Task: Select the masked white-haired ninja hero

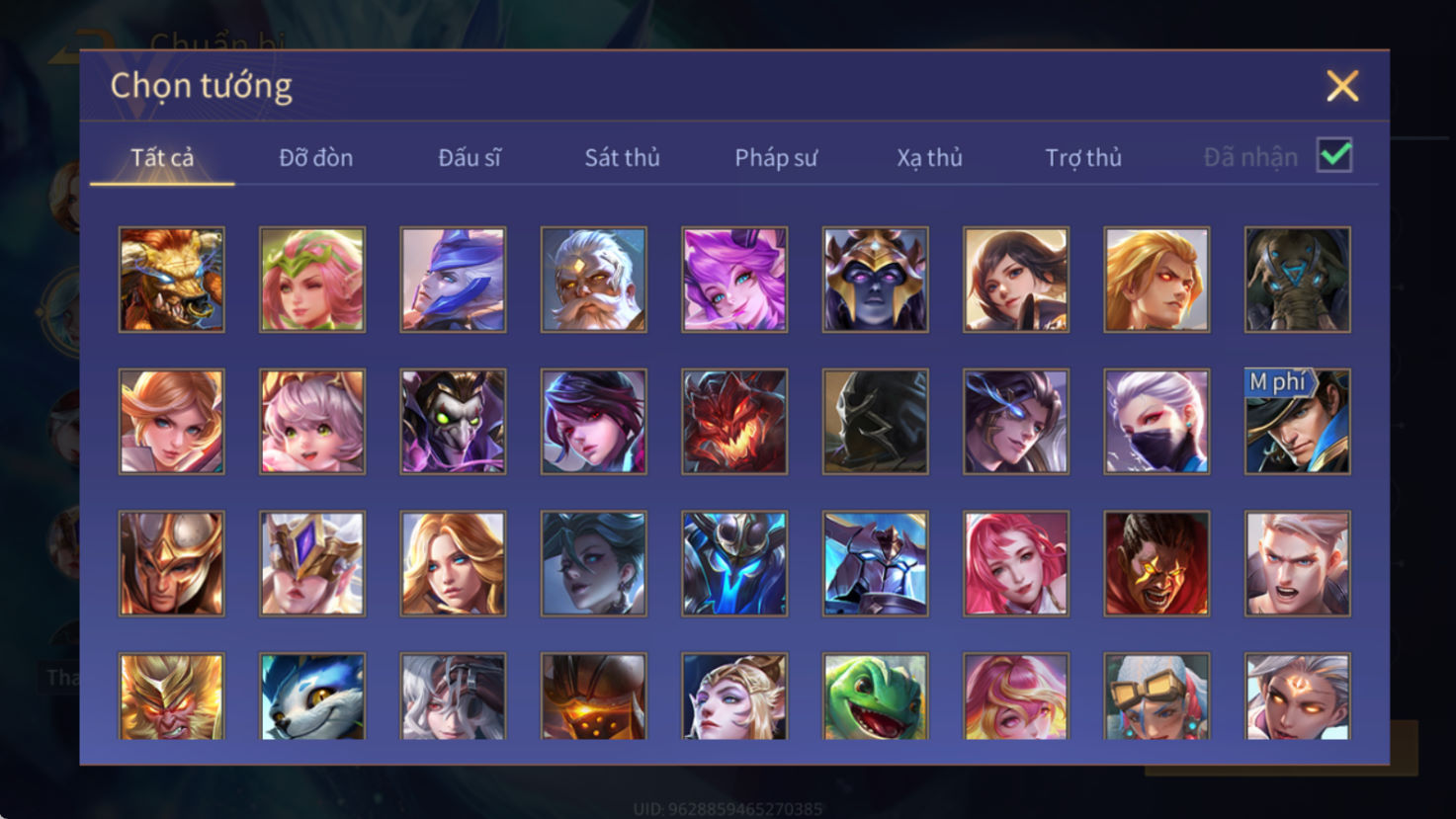Action: pos(1156,422)
